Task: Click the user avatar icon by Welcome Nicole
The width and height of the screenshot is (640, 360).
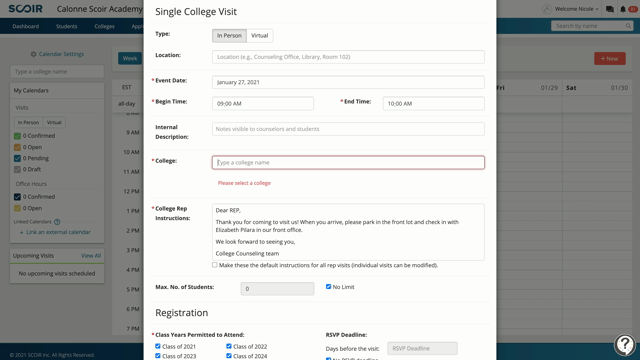Action: (547, 9)
